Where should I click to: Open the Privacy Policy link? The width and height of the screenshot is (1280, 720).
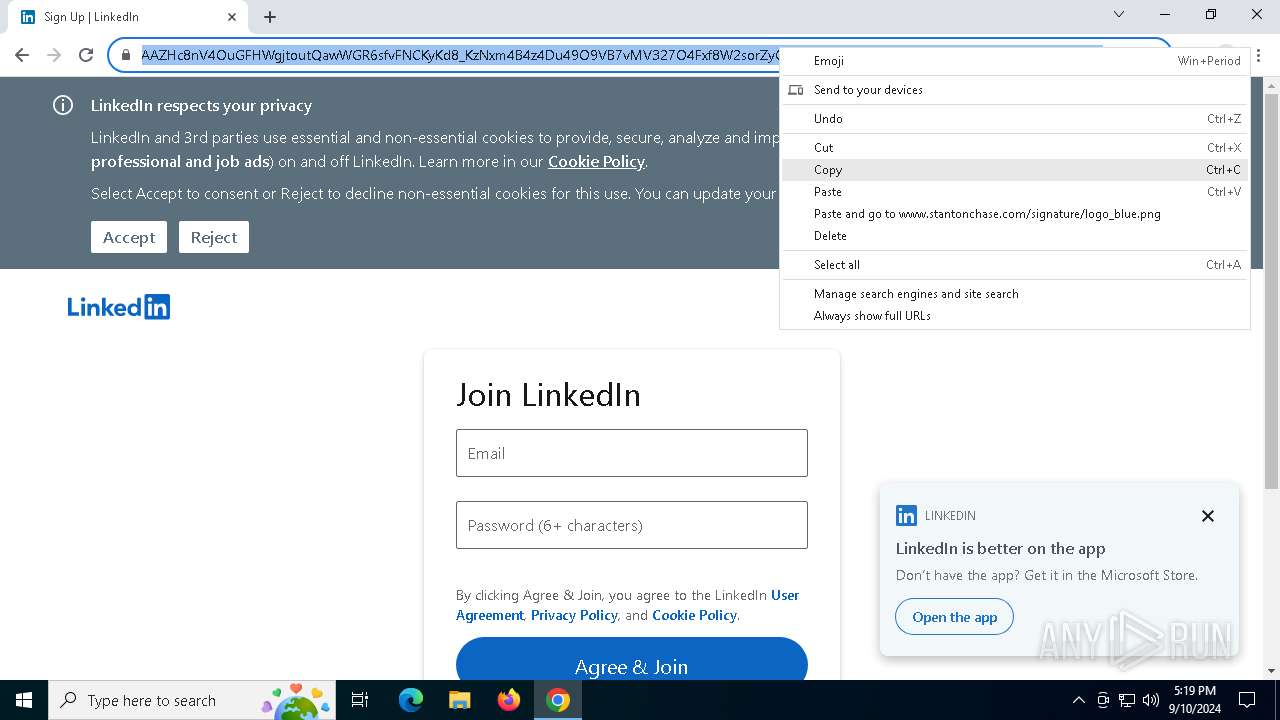pos(574,615)
